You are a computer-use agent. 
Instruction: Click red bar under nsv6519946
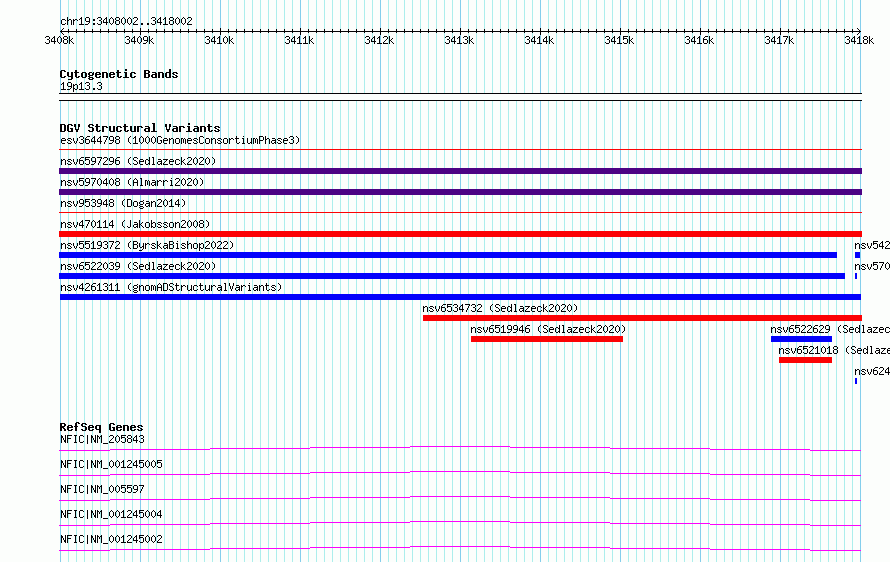[x=547, y=339]
